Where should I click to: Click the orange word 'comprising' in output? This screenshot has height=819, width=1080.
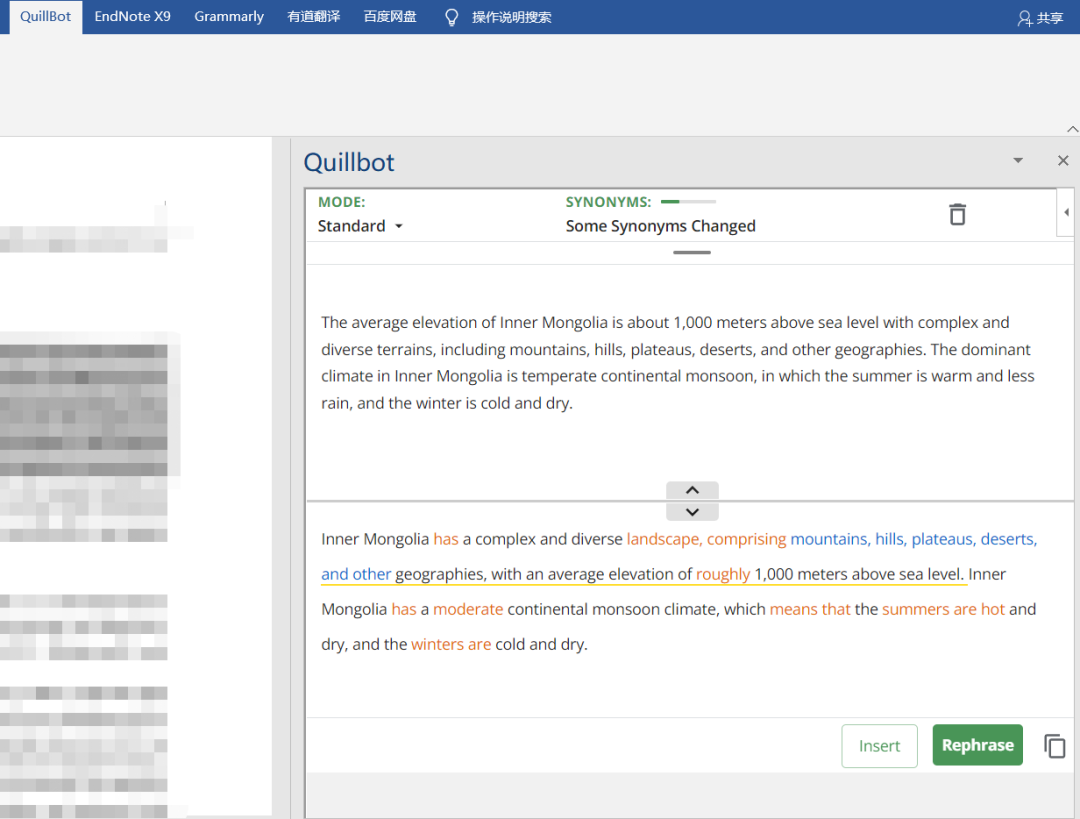click(x=746, y=539)
